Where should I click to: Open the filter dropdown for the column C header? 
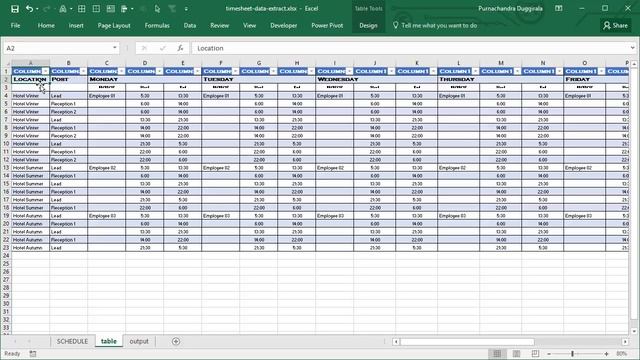pos(121,71)
